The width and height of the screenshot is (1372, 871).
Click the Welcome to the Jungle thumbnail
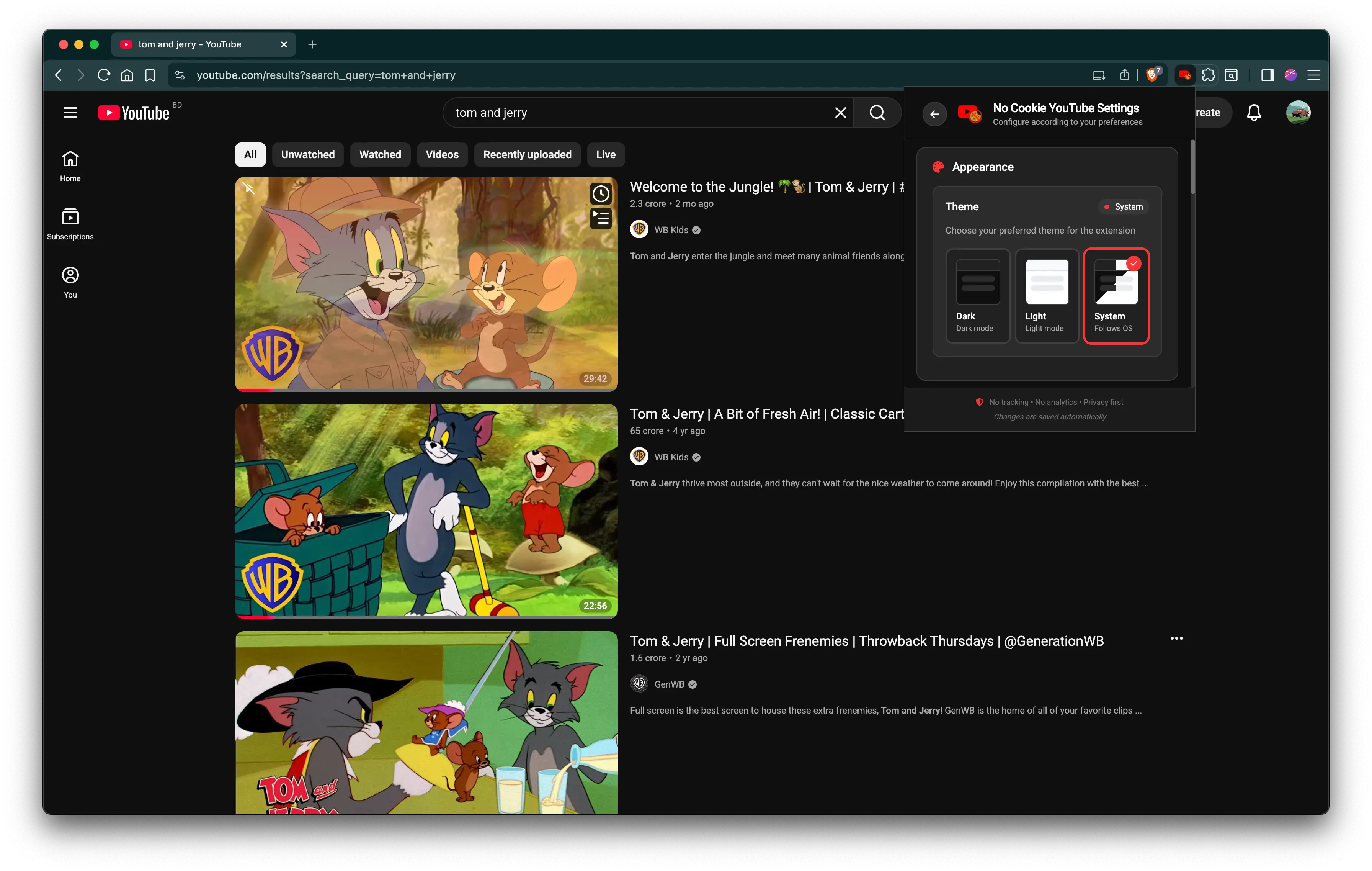click(426, 284)
